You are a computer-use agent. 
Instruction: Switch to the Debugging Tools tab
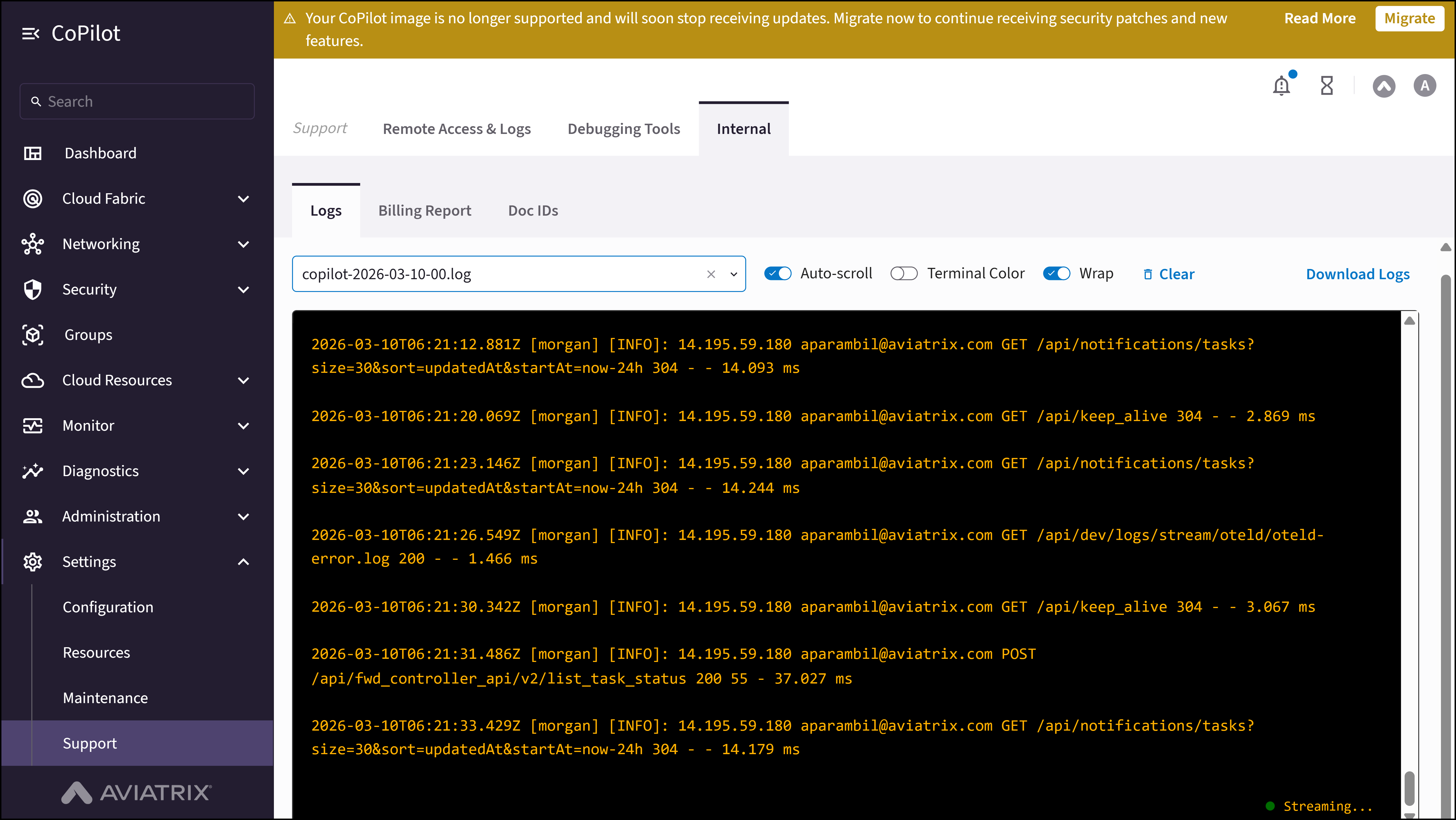tap(624, 128)
